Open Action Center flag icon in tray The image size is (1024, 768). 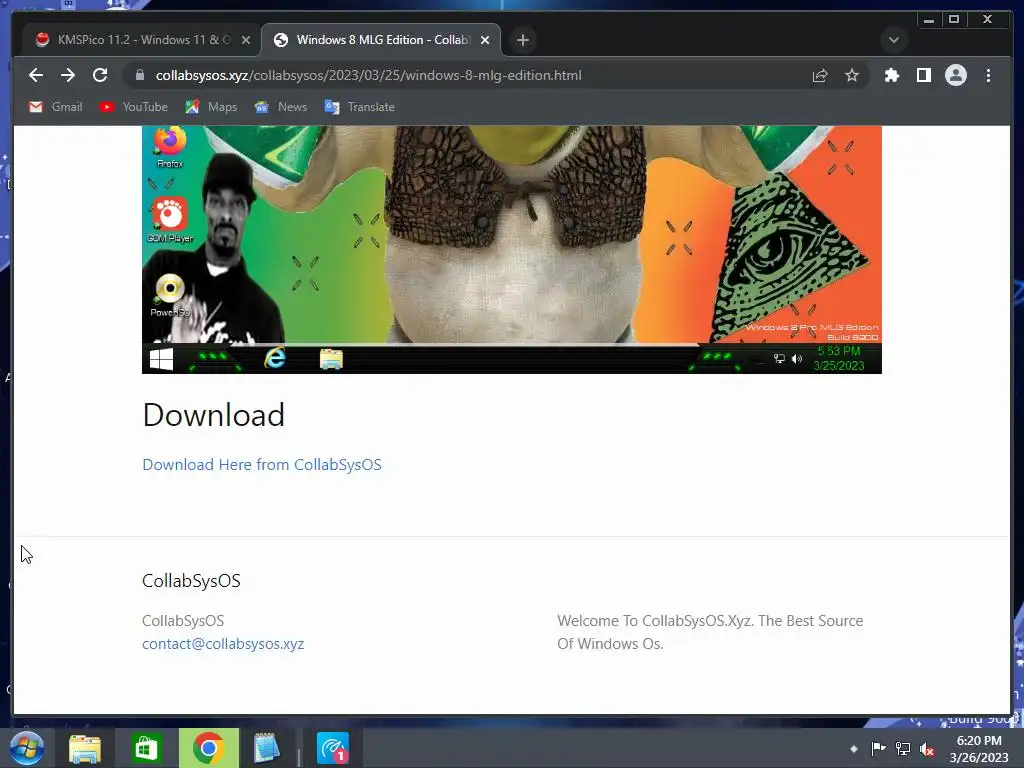878,749
